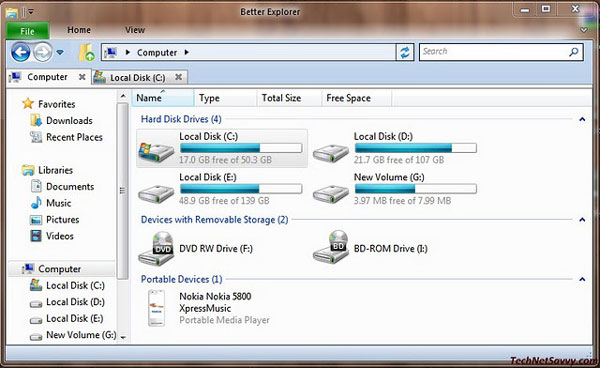Viewport: 600px width, 368px height.
Task: Select Computer in the sidebar tree
Action: pos(59,269)
